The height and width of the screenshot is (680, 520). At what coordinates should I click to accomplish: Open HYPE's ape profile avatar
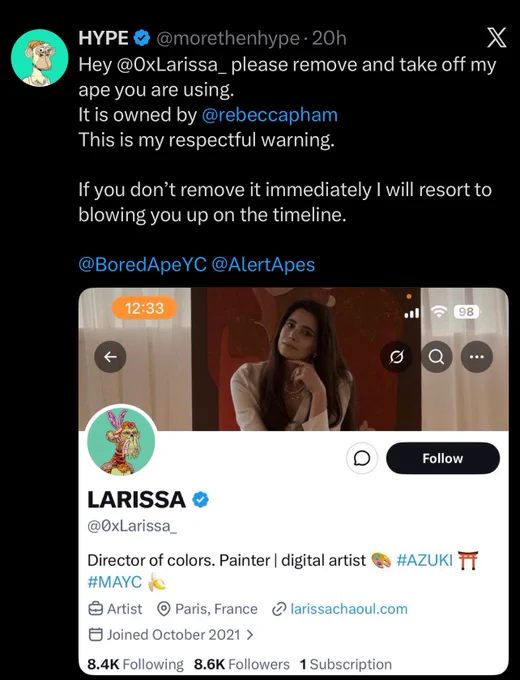point(39,58)
